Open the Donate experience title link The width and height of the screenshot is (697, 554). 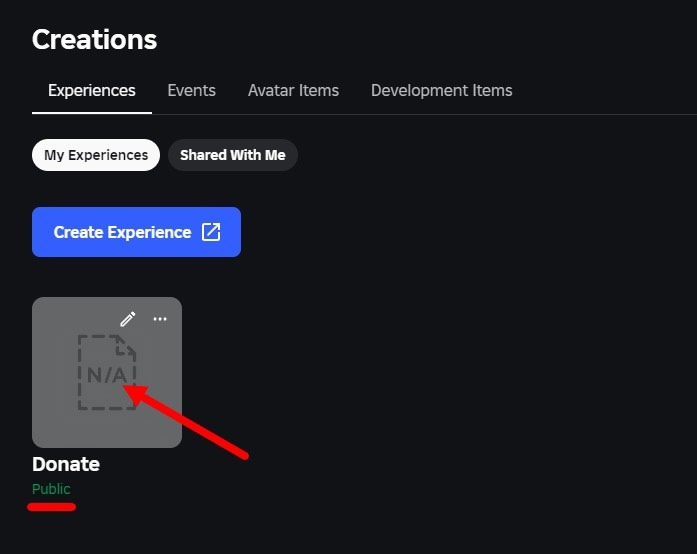66,464
